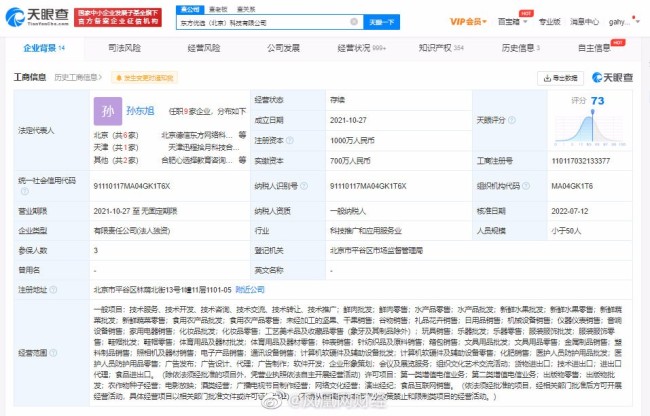Open 合肥心选择教育咨询... company link
Viewport: 650px width, 416px height.
point(196,160)
